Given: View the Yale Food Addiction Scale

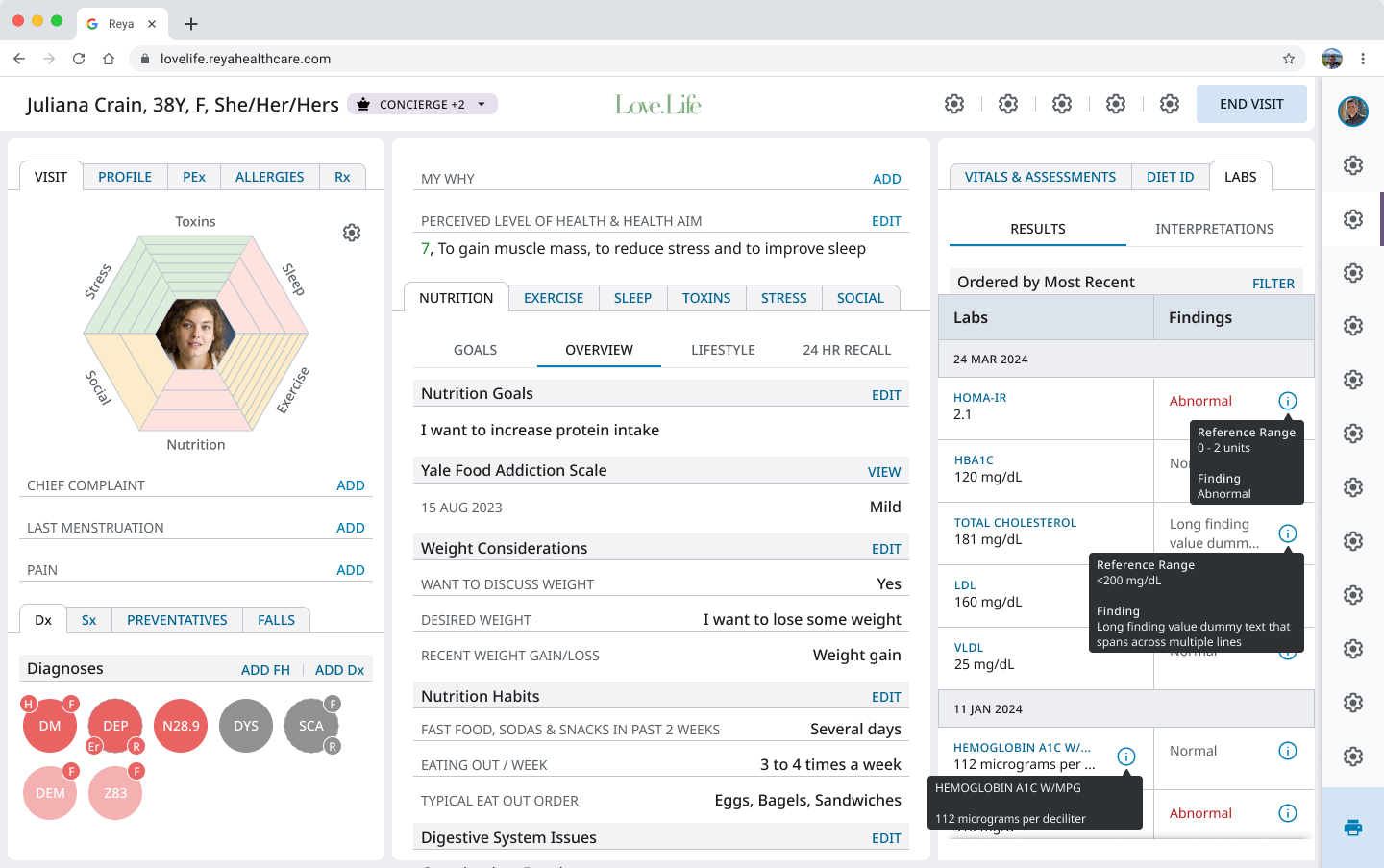Looking at the screenshot, I should 883,472.
